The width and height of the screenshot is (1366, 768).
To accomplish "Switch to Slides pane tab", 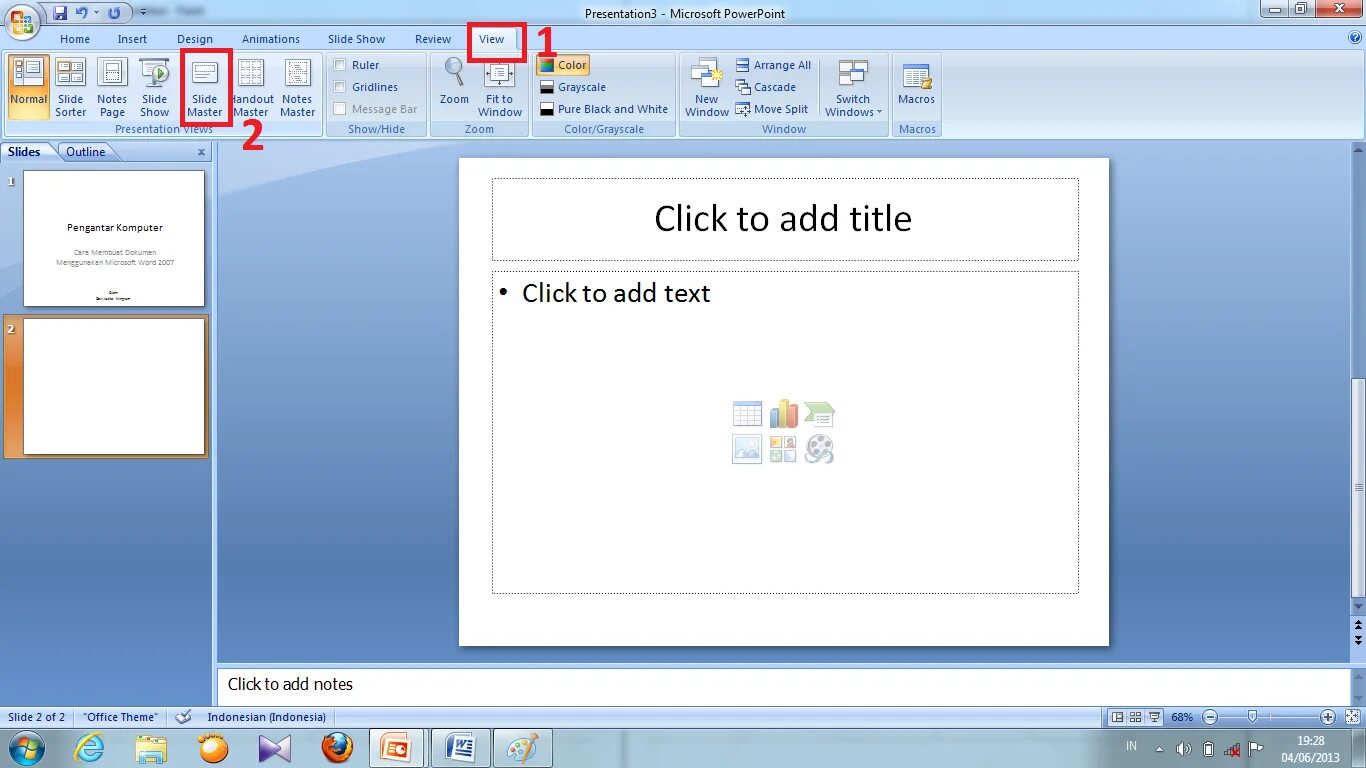I will click(x=24, y=152).
